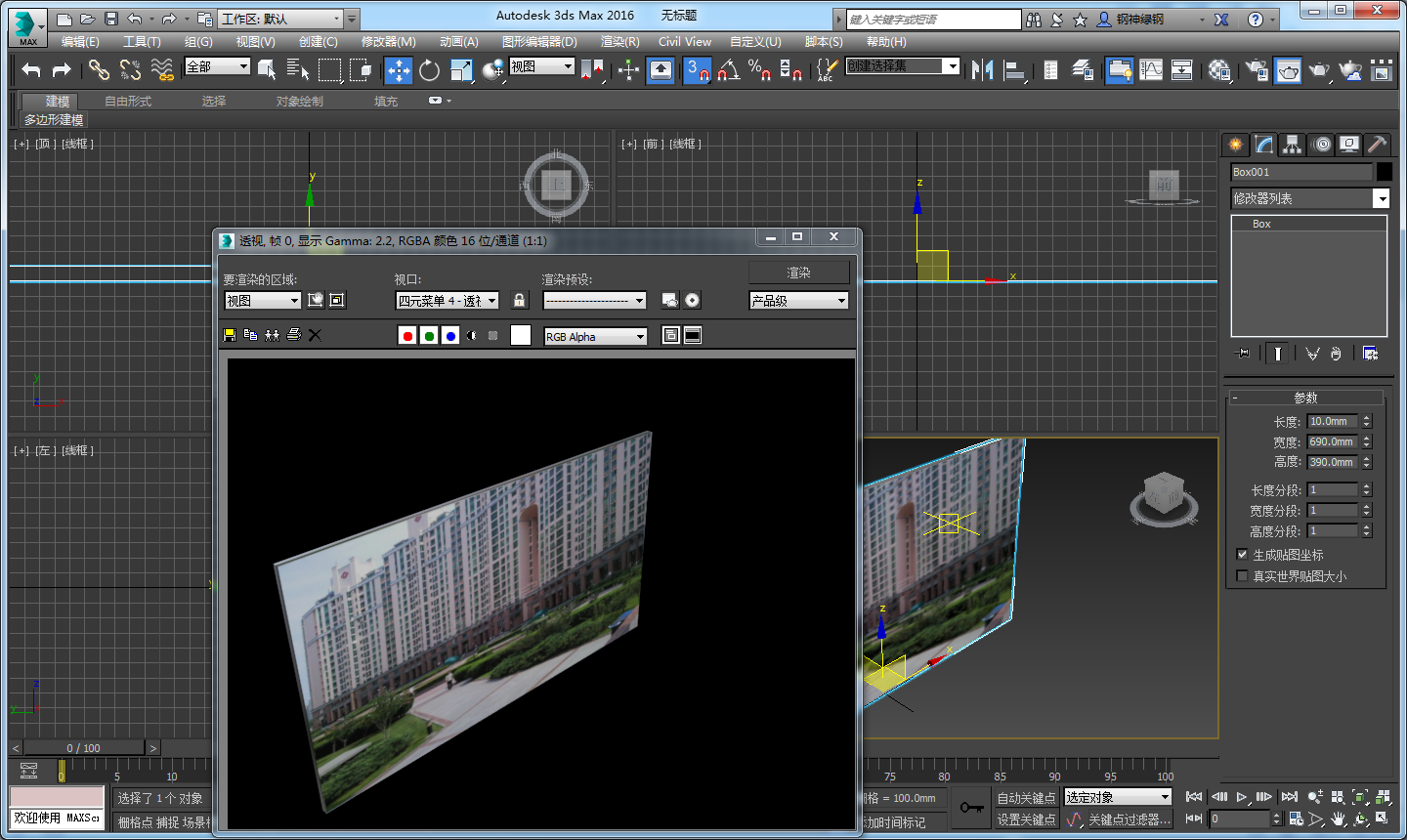
Task: Toggle the Percent Snap icon
Action: point(760,69)
